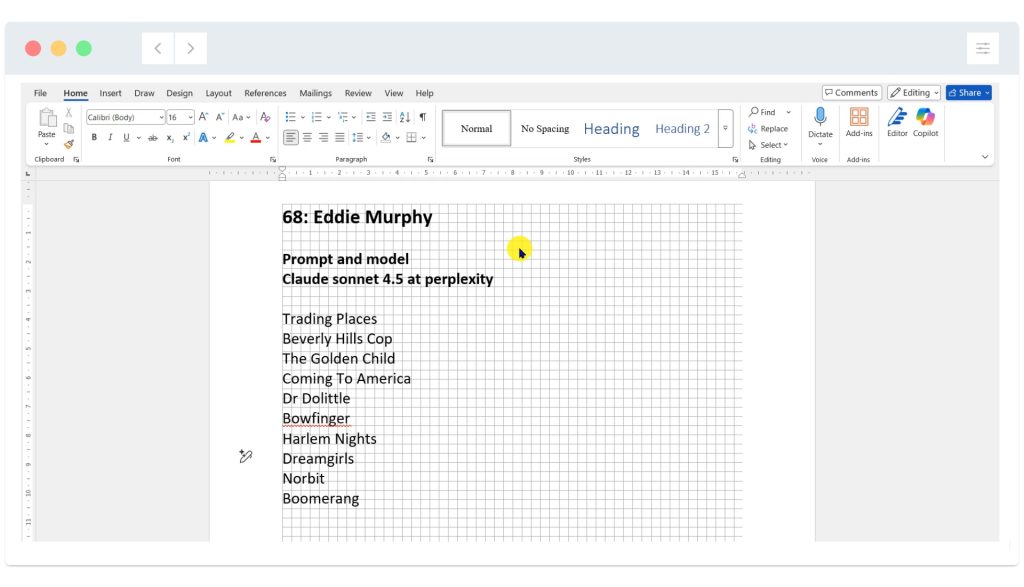This screenshot has width=1024, height=587.
Task: Toggle show paragraph marks pilcrow
Action: coord(423,118)
